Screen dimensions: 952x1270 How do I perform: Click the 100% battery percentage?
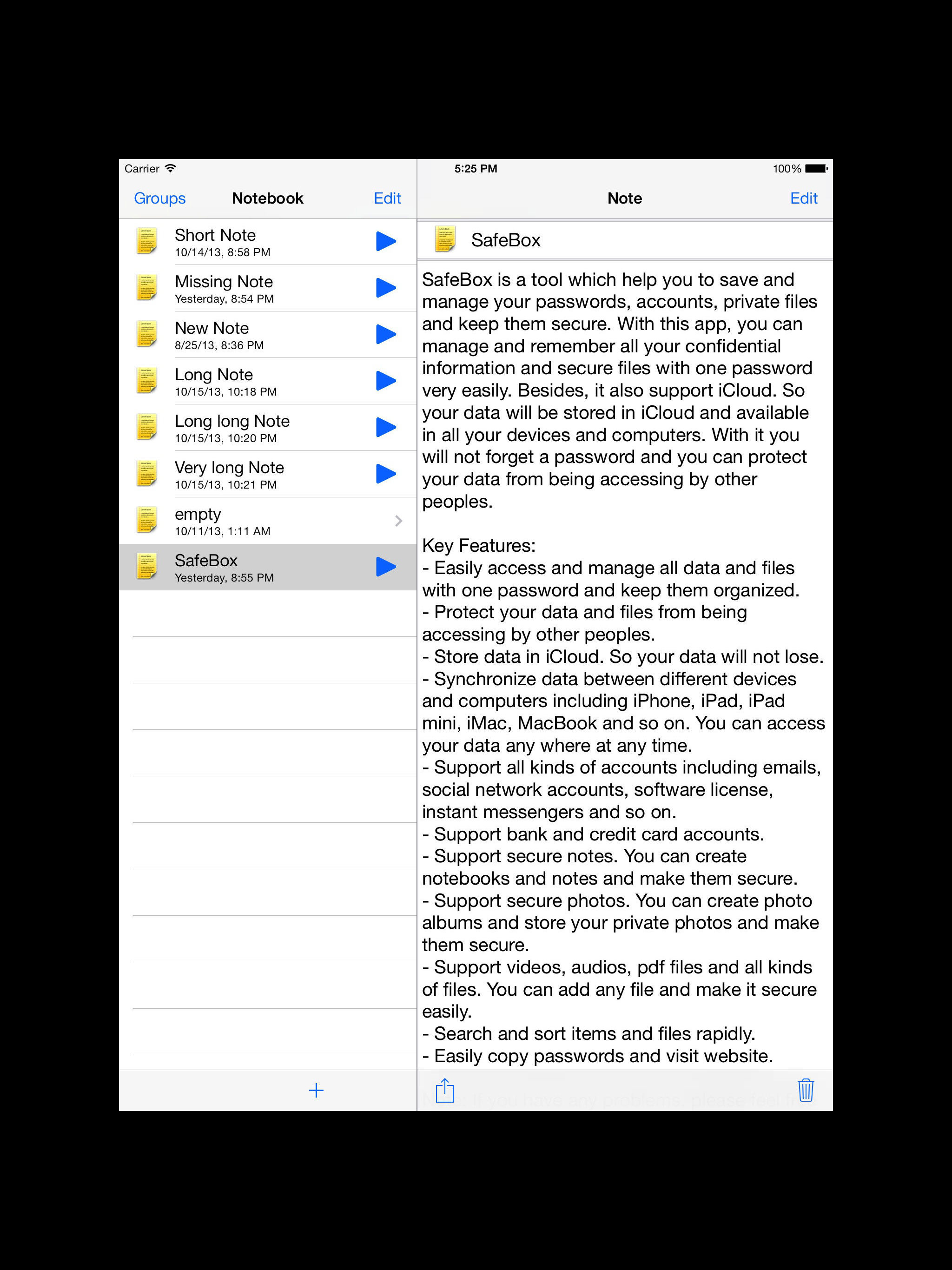click(x=787, y=169)
